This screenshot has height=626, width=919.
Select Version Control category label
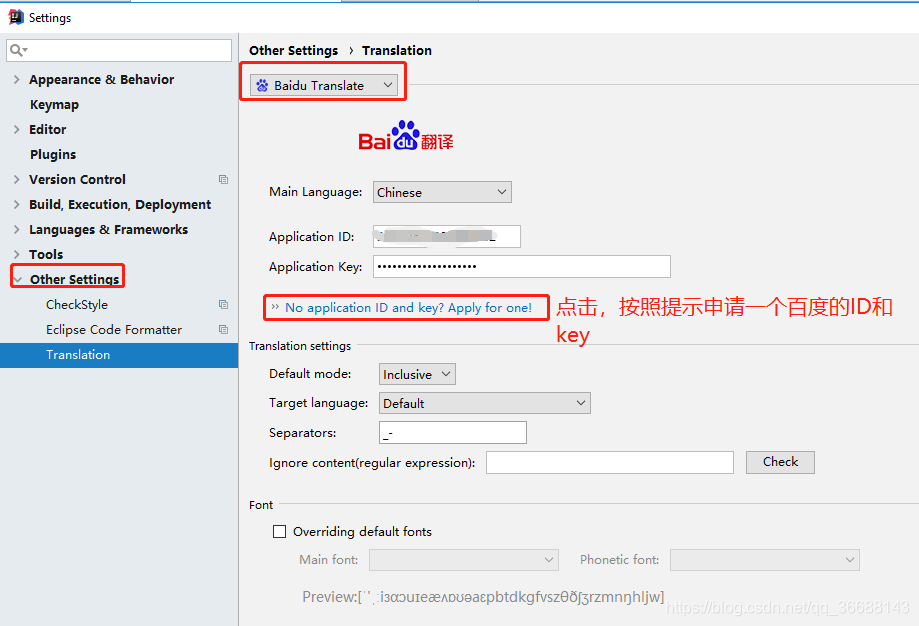tap(77, 179)
